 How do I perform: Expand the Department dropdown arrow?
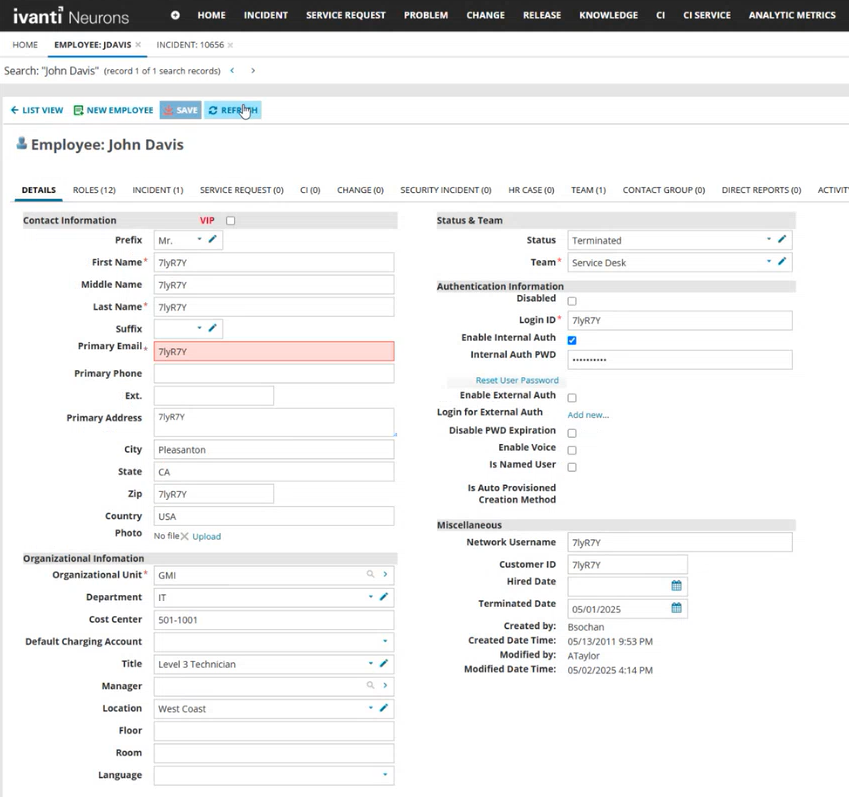tap(370, 597)
